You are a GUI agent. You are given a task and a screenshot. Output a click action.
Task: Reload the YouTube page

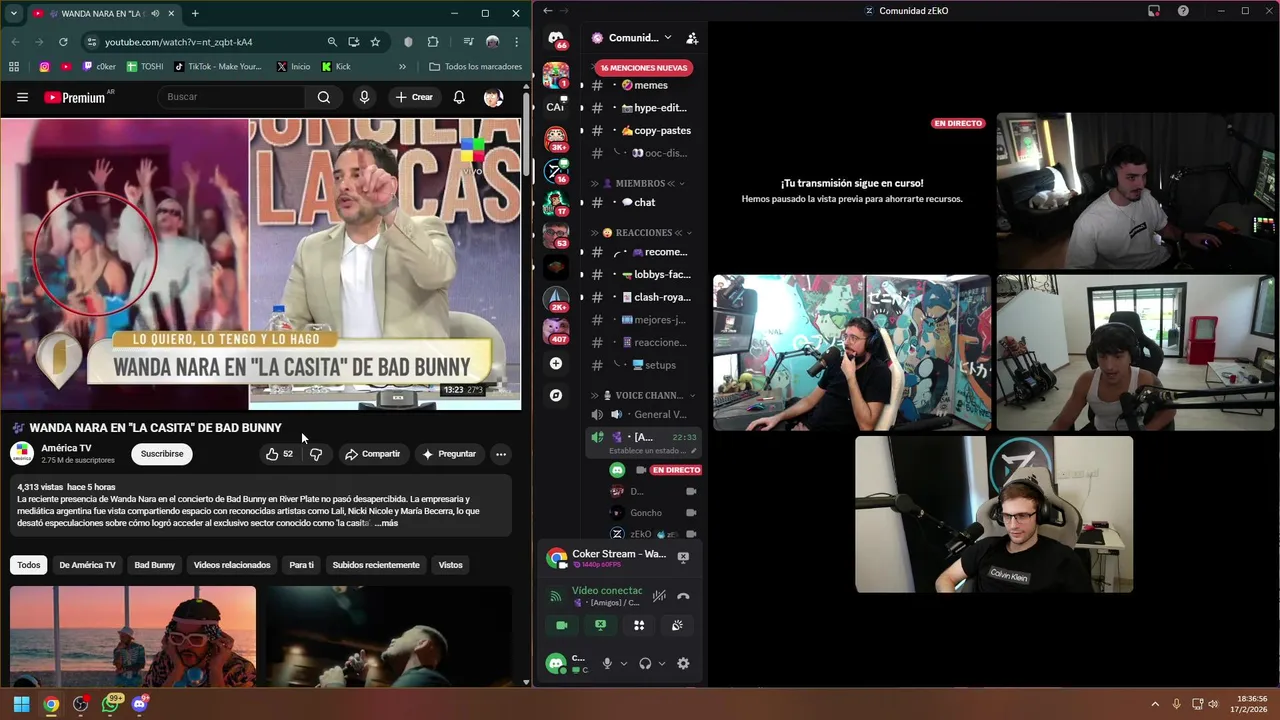pos(63,42)
